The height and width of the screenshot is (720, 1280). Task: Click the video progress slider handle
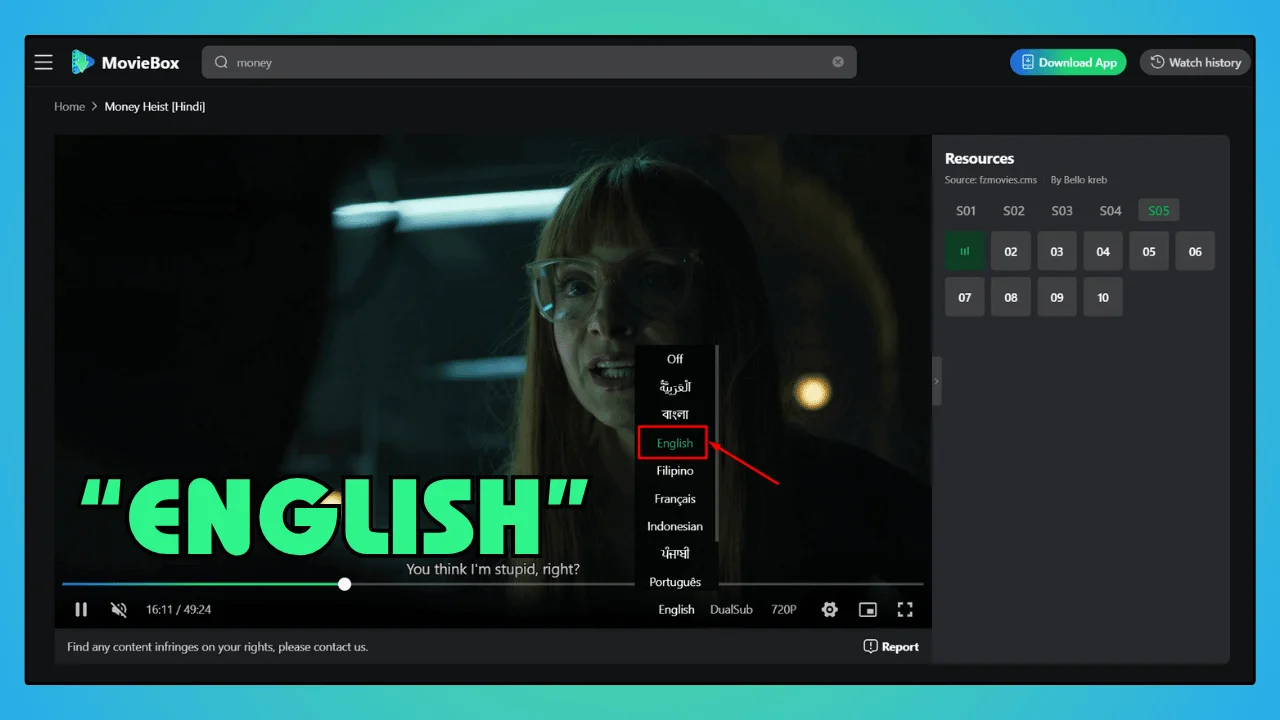point(345,584)
